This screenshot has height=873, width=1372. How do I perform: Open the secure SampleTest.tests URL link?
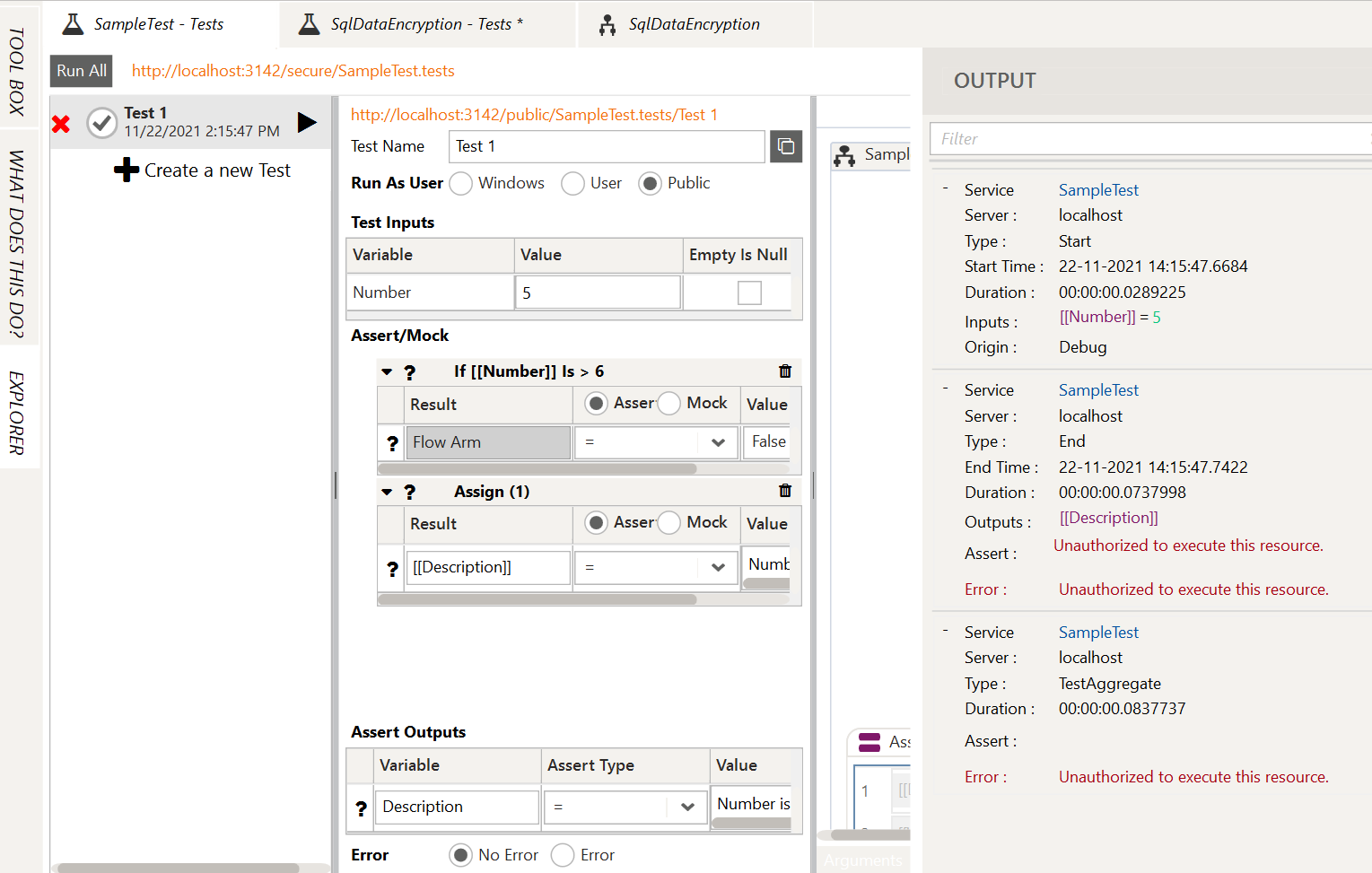click(293, 71)
